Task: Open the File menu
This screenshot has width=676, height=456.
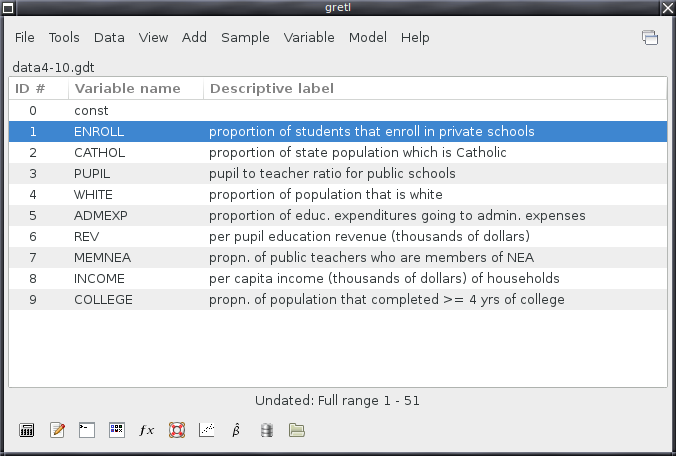Action: tap(25, 37)
